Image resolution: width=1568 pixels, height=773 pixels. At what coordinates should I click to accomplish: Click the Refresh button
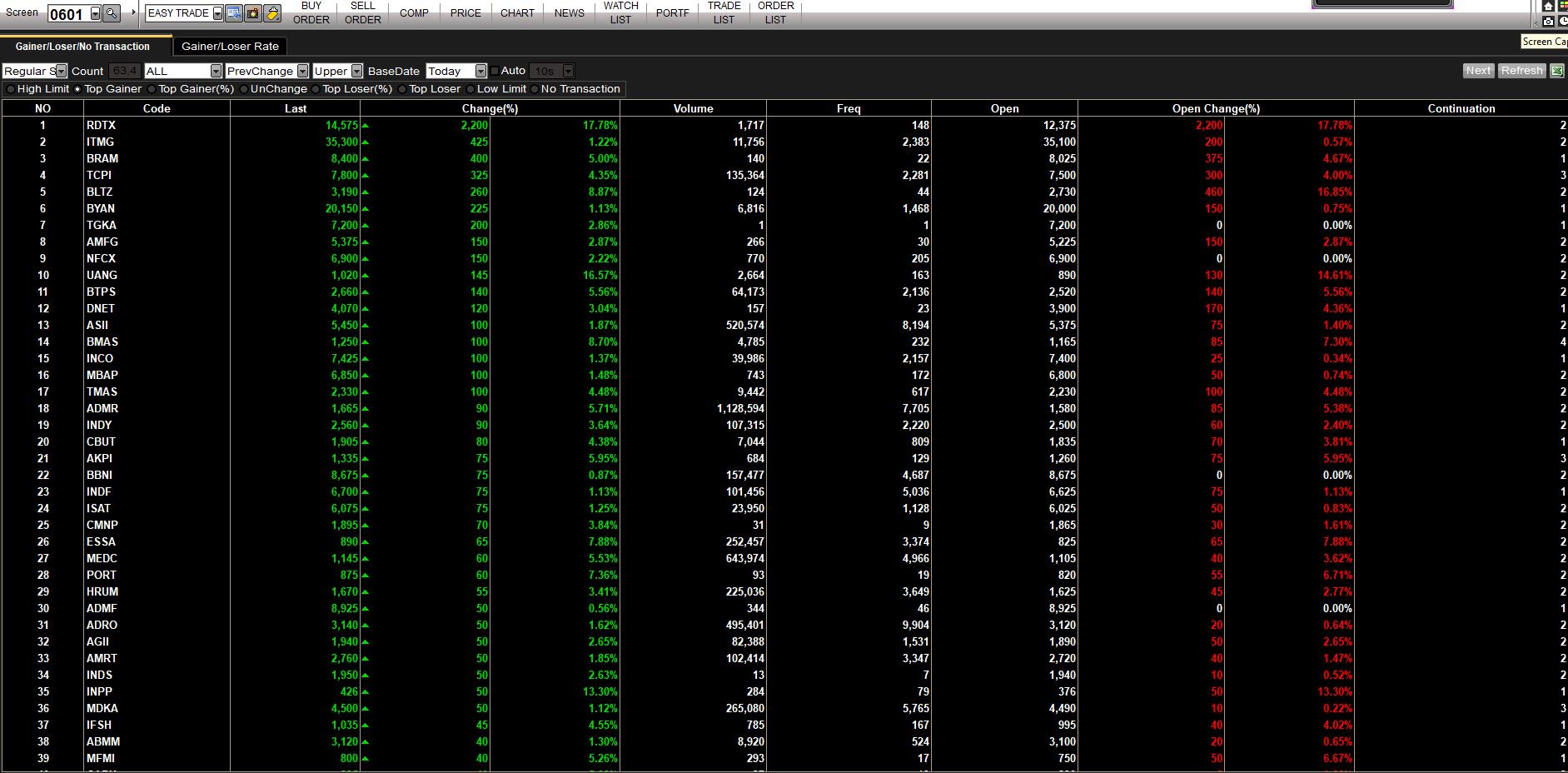[1522, 71]
